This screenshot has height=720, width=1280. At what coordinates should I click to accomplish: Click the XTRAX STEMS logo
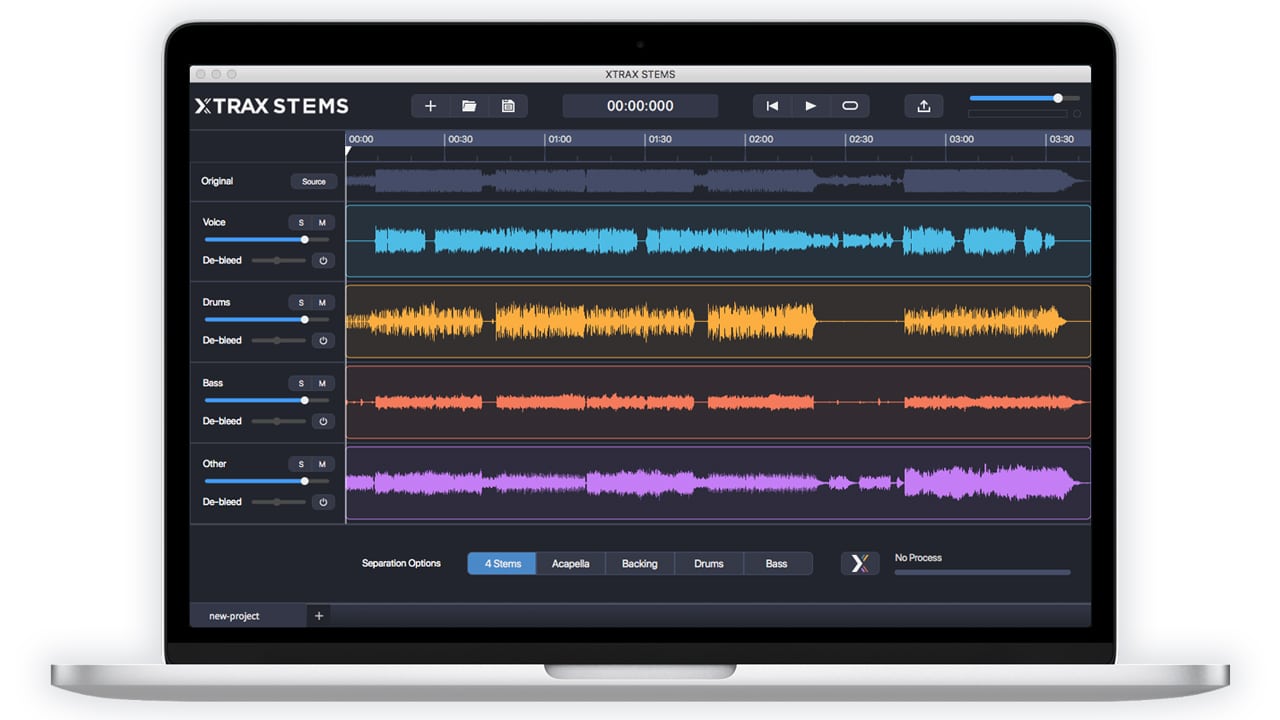click(x=272, y=106)
